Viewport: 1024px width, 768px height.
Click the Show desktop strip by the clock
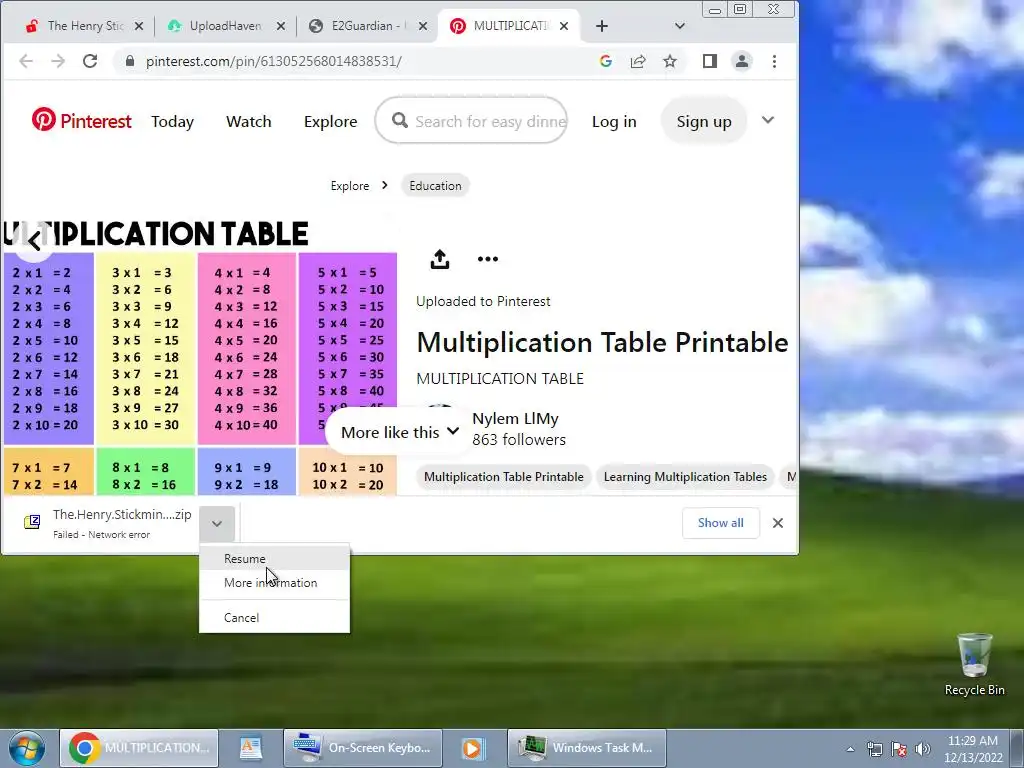tap(1017, 748)
